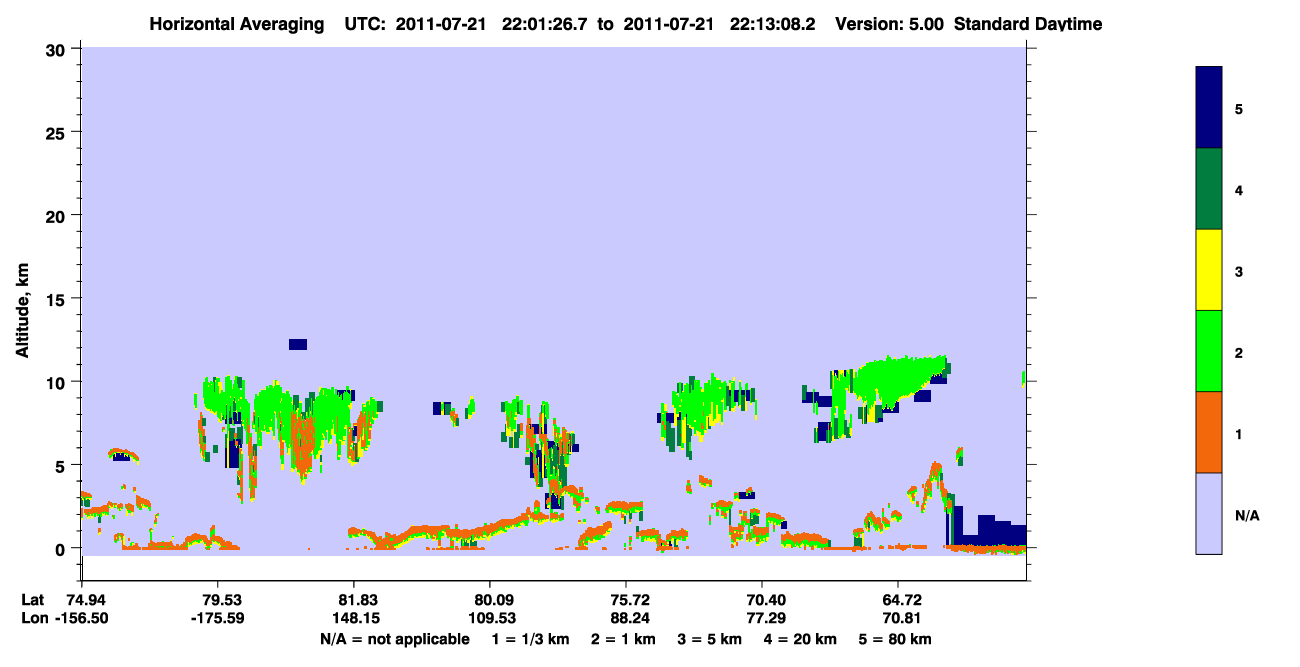Image resolution: width=1300 pixels, height=667 pixels.
Task: Click the colorbar label '4'
Action: tap(1239, 190)
